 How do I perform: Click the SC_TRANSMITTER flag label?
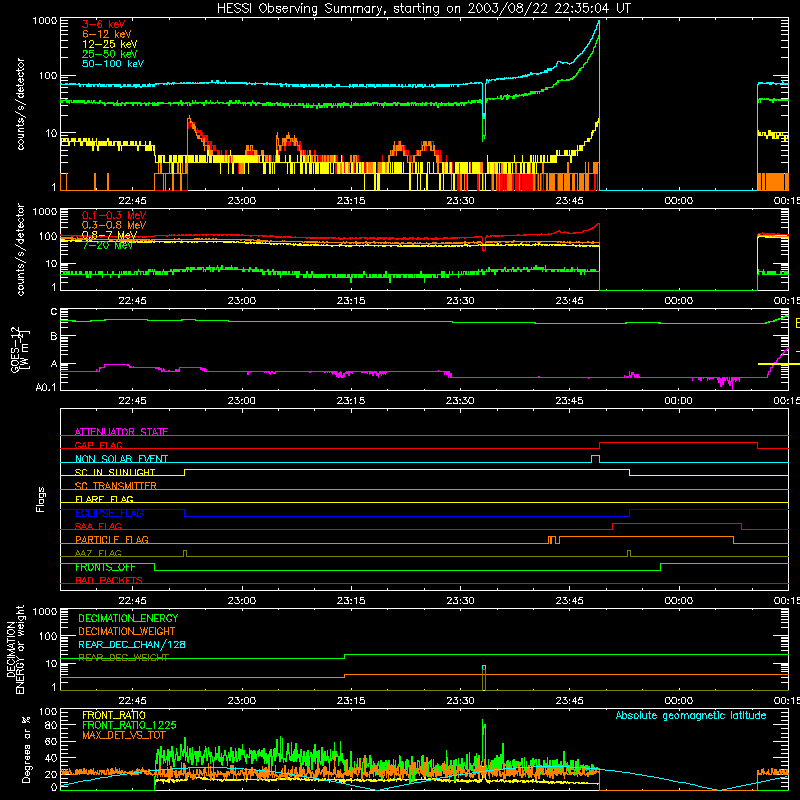point(116,486)
